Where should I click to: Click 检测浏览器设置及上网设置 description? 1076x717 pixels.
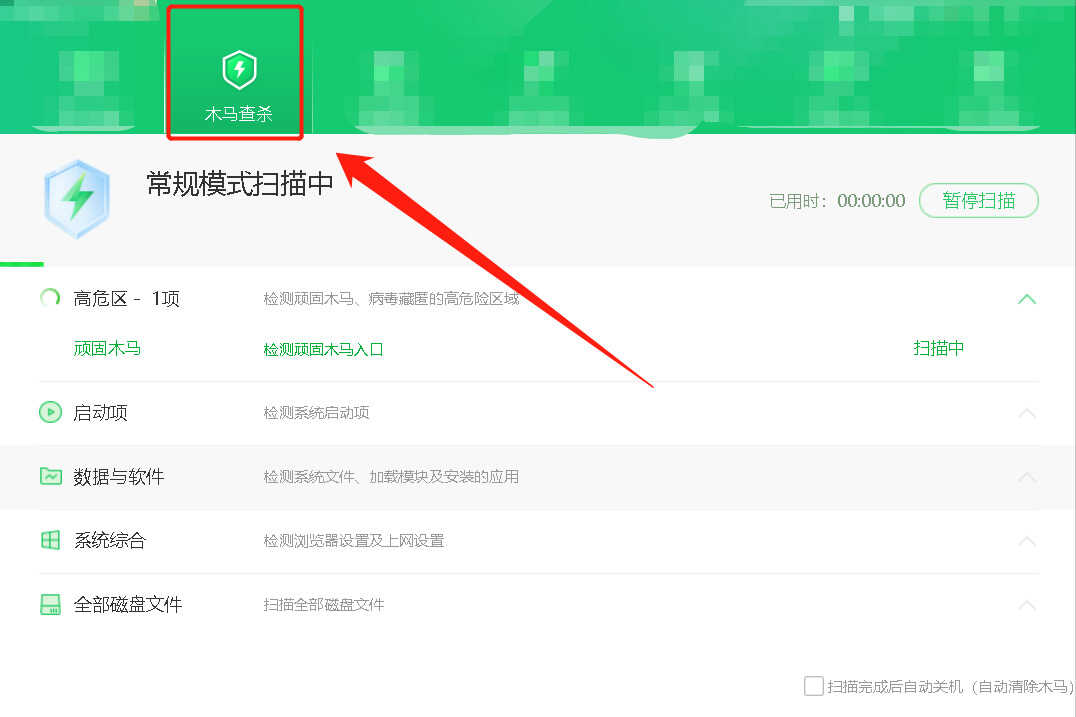click(354, 541)
